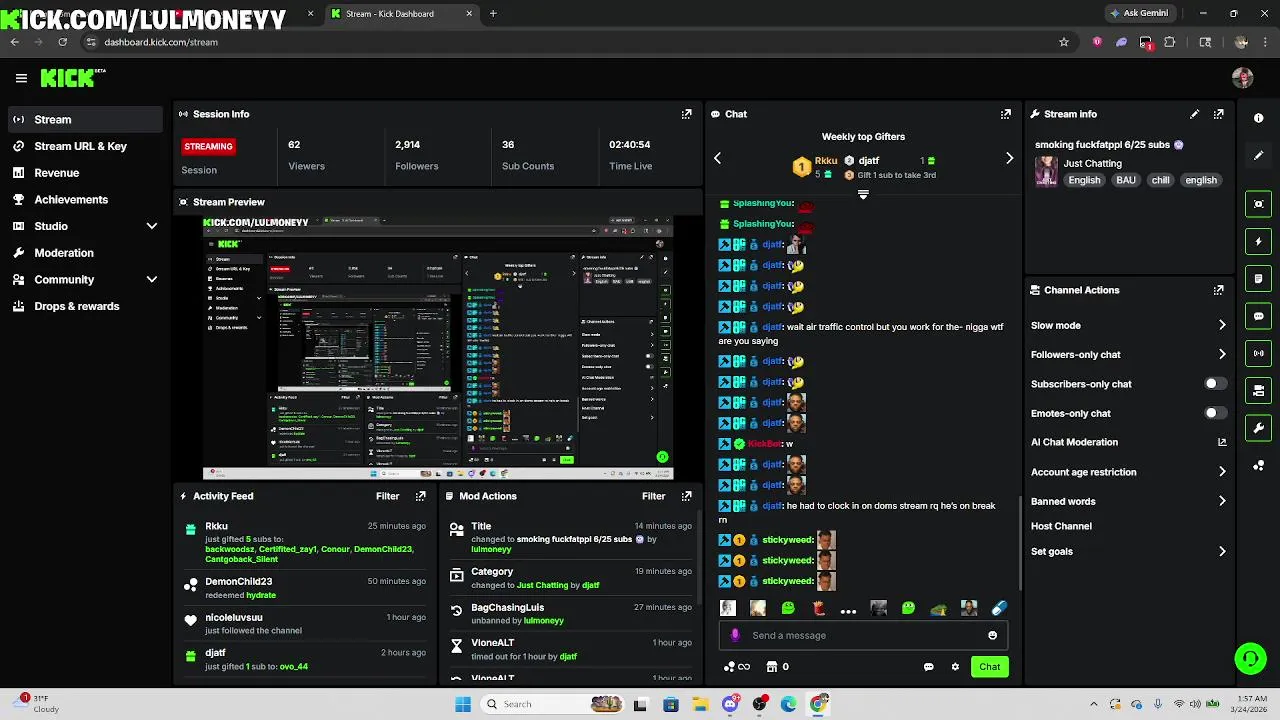Open chat settings gear icon
The width and height of the screenshot is (1280, 720).
click(x=955, y=667)
